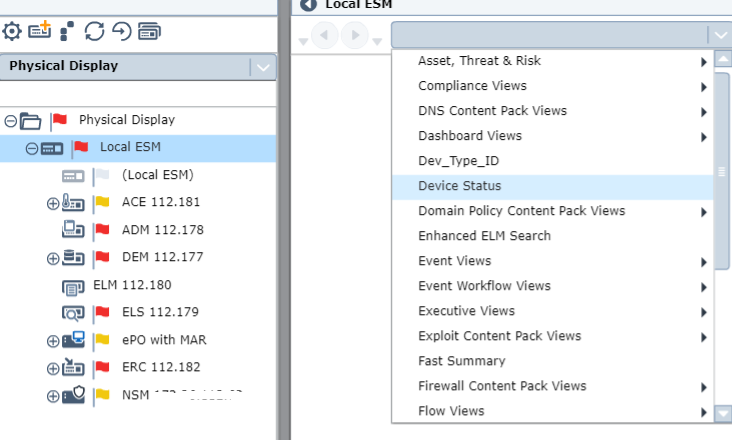Viewport: 732px width, 440px height.
Task: Click the Add Device icon
Action: coord(40,30)
